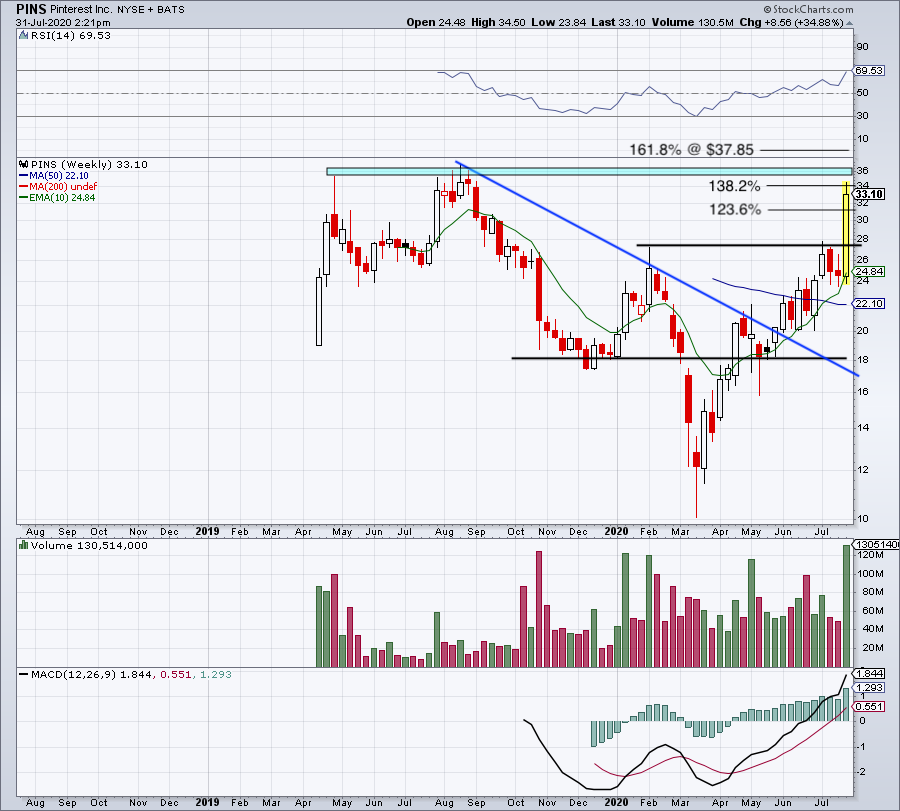Click the 69.53 RSI value tag
Viewport: 900px width, 811px height.
point(870,70)
